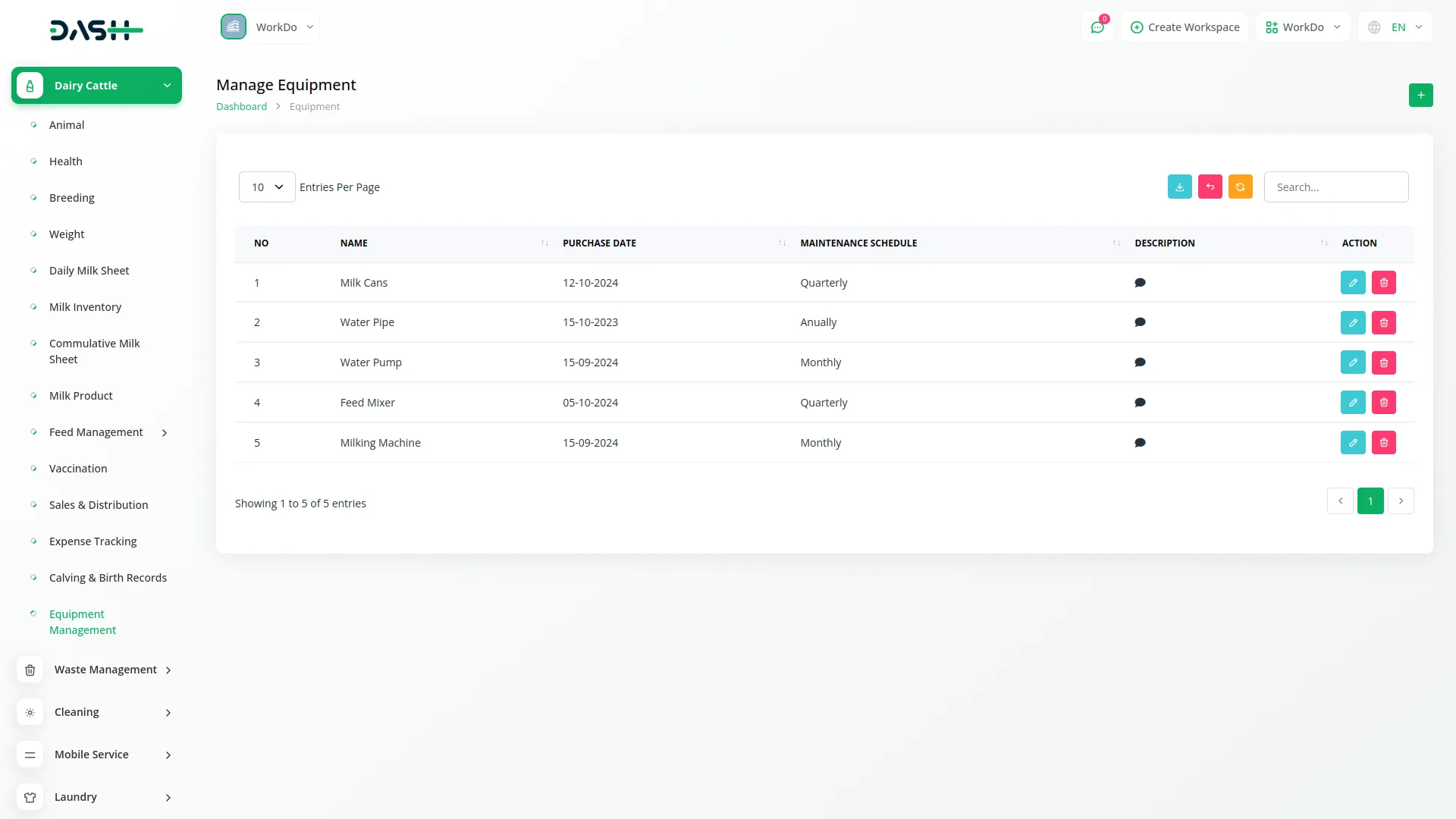The height and width of the screenshot is (819, 1456).
Task: Open Daily Milk Sheet in sidebar
Action: 89,271
